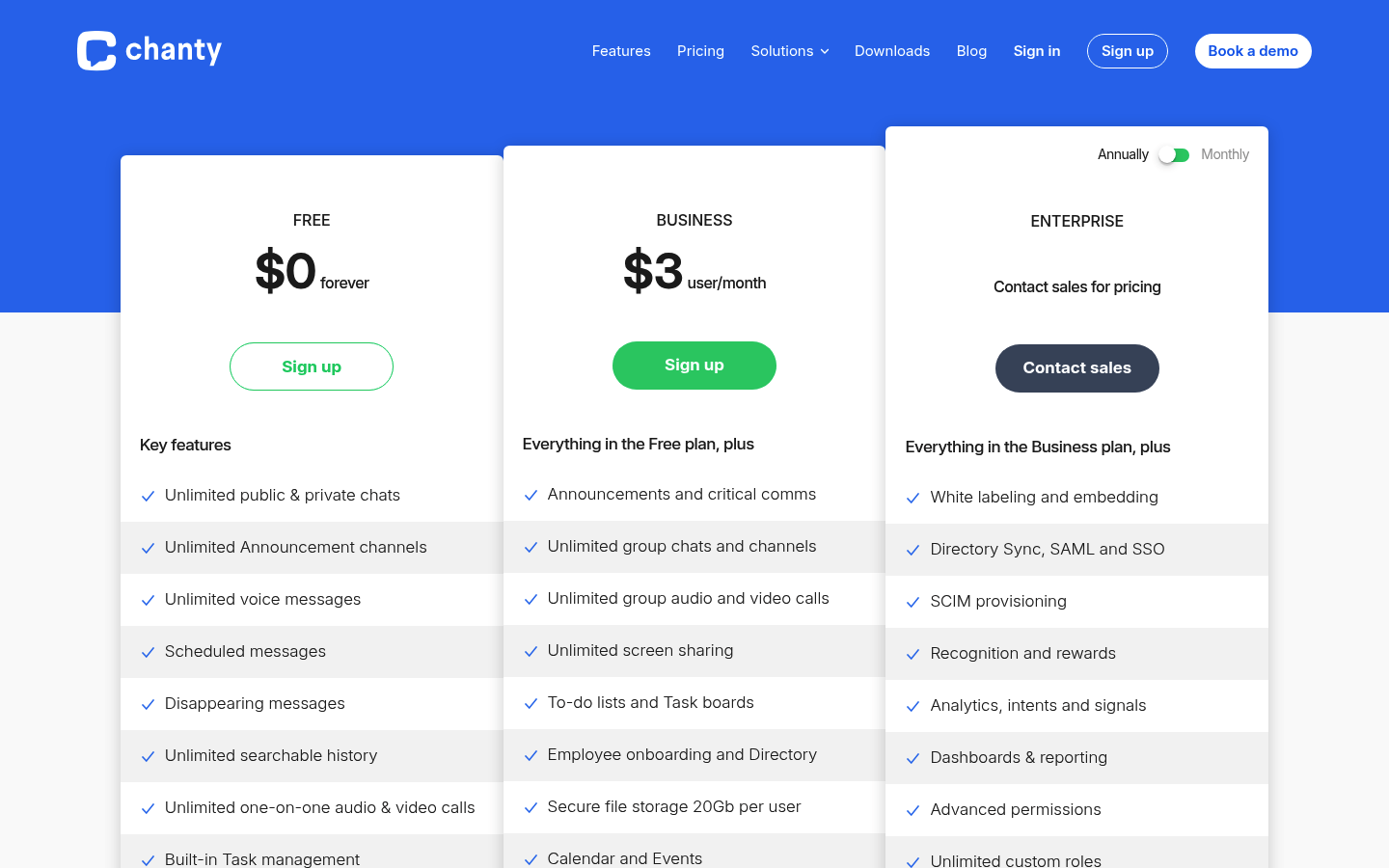Viewport: 1389px width, 868px height.
Task: Toggle the Annually/Monthly billing switch
Action: click(1174, 155)
